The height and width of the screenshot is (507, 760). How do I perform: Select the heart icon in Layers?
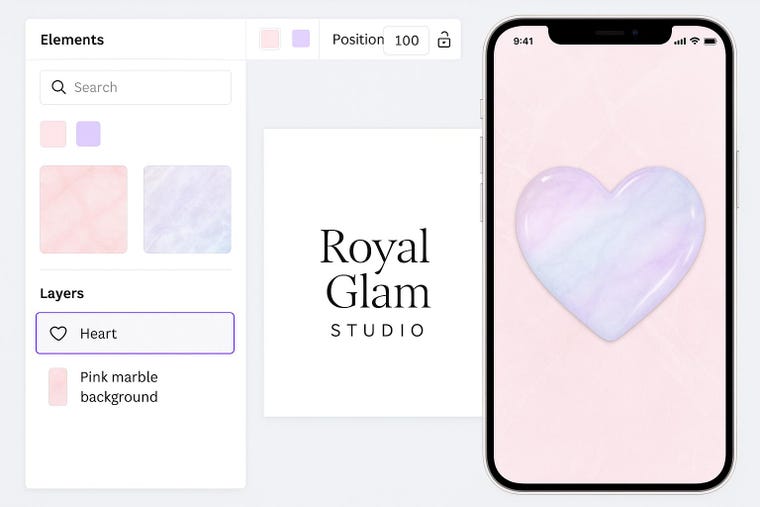click(x=58, y=333)
